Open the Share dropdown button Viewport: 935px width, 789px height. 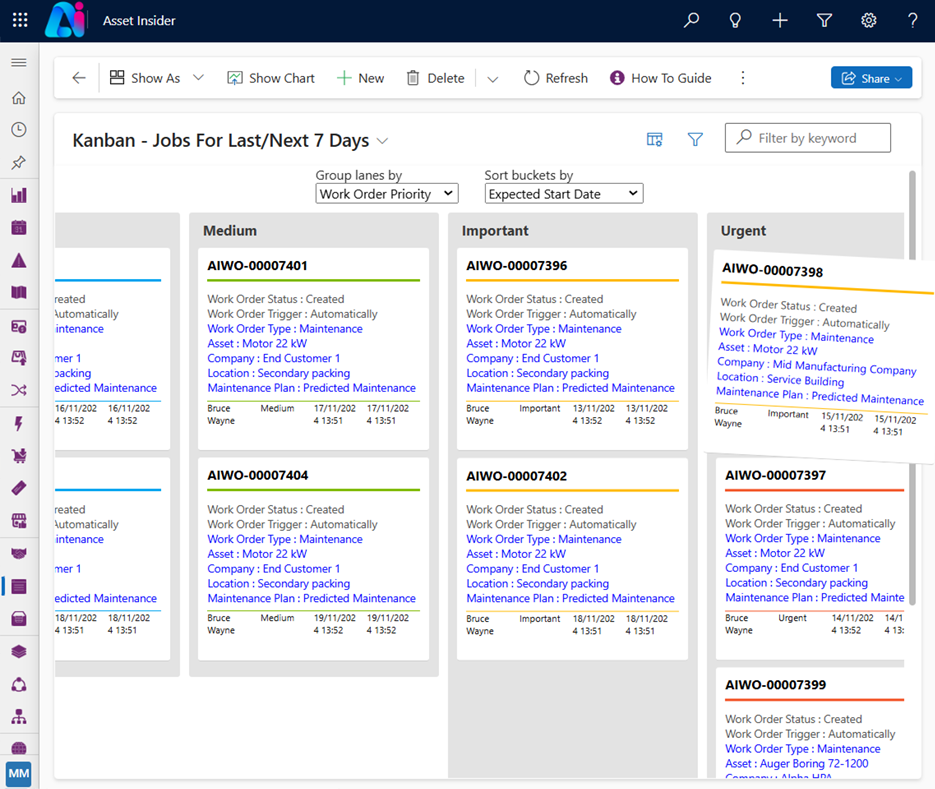point(871,78)
